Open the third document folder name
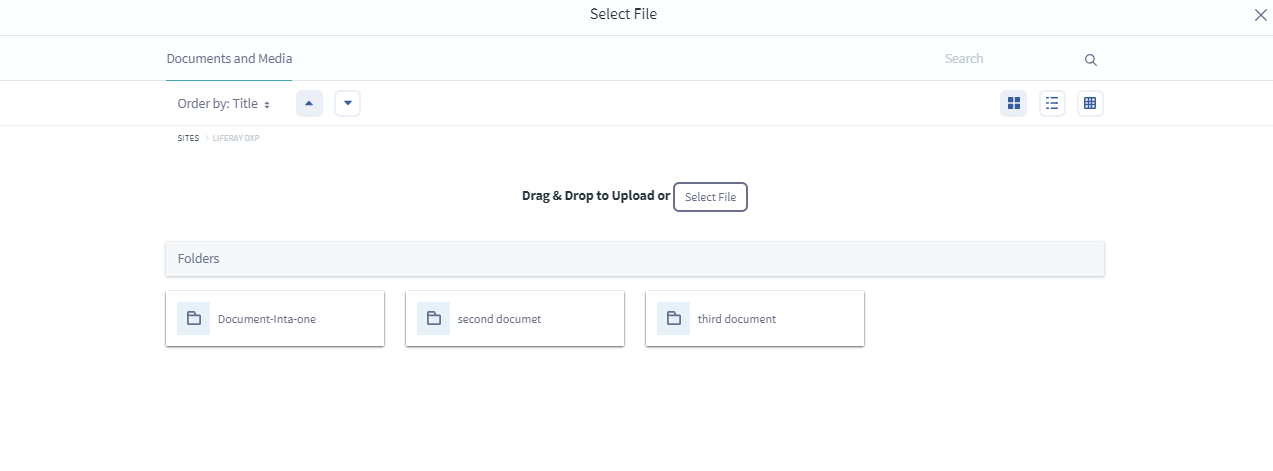The image size is (1273, 471). (737, 320)
